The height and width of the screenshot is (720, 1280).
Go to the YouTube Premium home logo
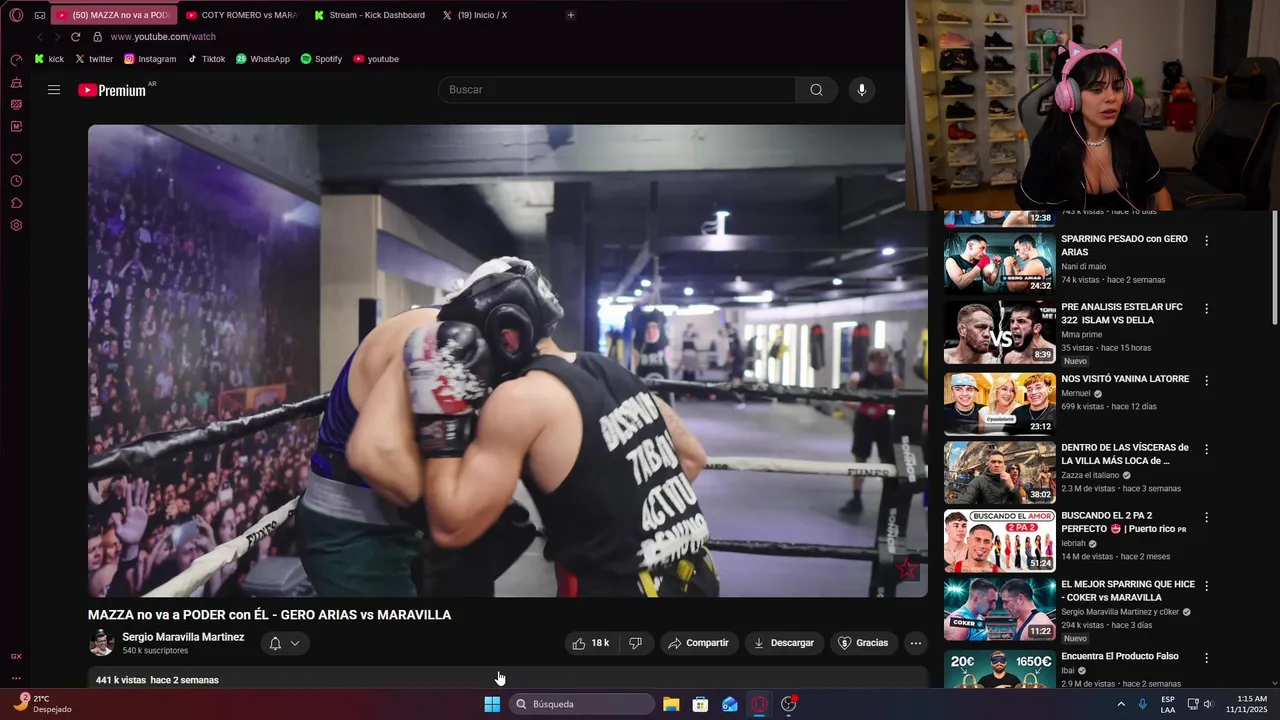112,90
